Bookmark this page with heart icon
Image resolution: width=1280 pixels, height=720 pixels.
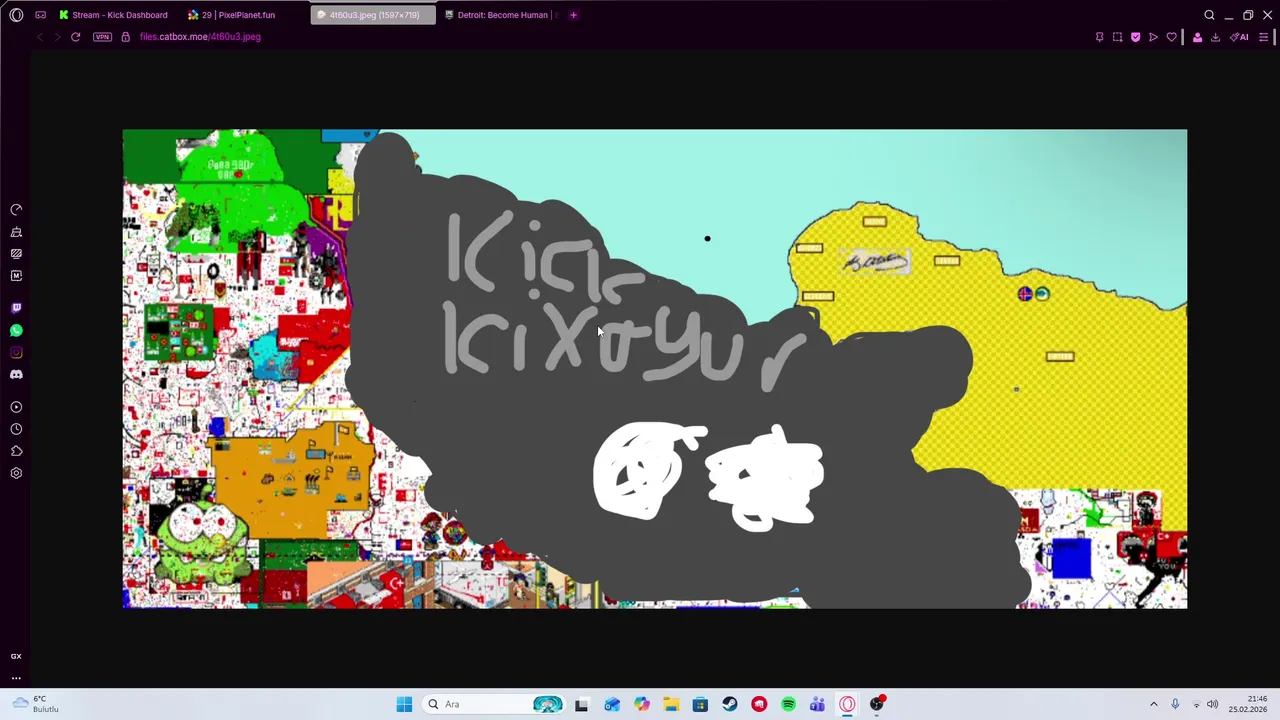(x=1171, y=37)
